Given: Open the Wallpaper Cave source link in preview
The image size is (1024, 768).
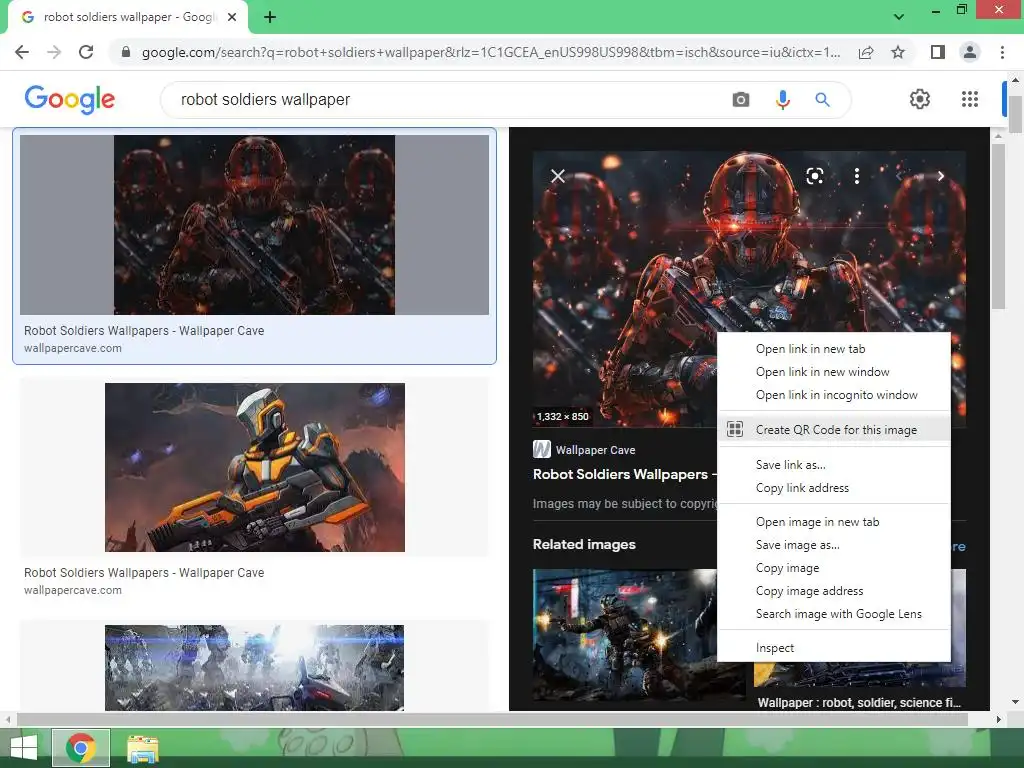Looking at the screenshot, I should coord(584,450).
